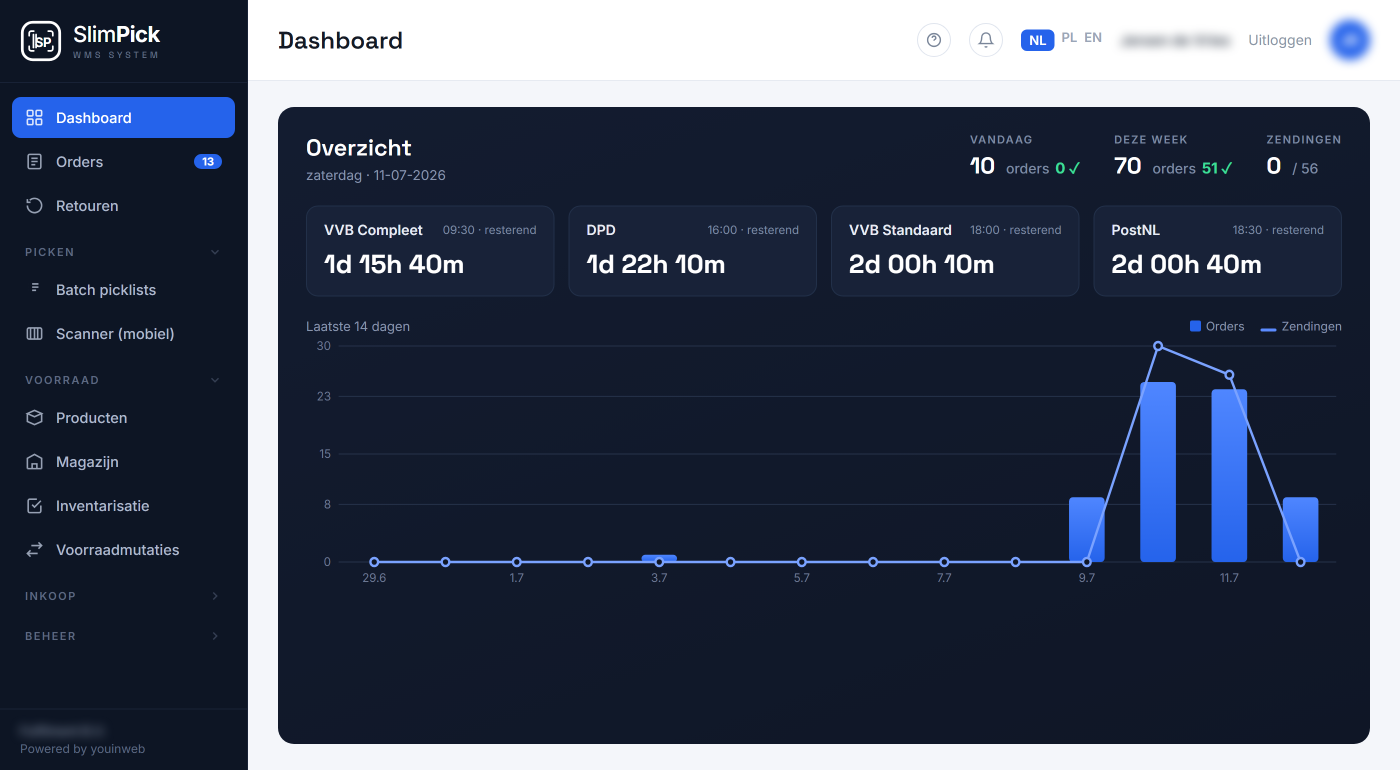Click the Batch picklists list icon
The image size is (1400, 770).
point(35,290)
